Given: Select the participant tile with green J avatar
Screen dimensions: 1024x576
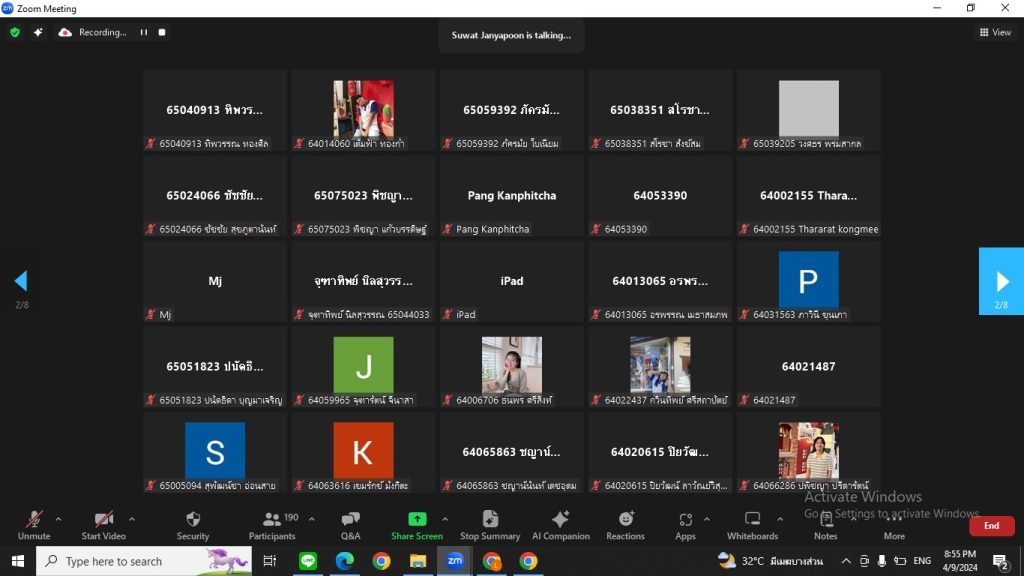Looking at the screenshot, I should click(x=363, y=366).
